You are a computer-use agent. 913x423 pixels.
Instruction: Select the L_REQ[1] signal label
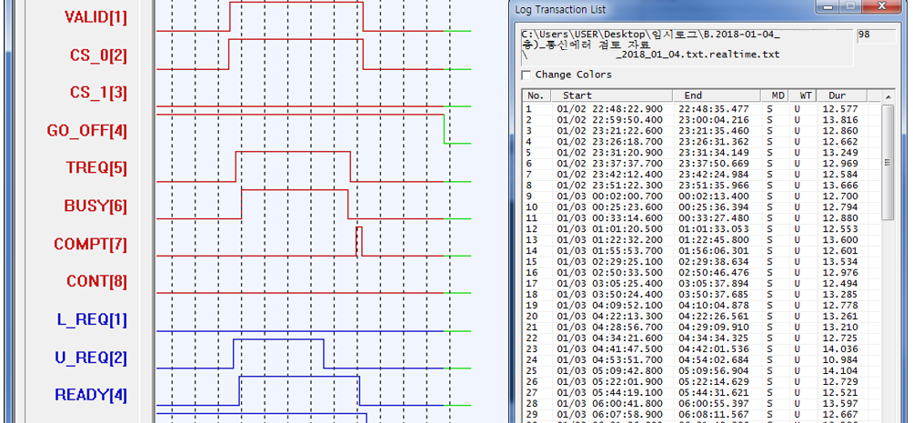tap(92, 320)
